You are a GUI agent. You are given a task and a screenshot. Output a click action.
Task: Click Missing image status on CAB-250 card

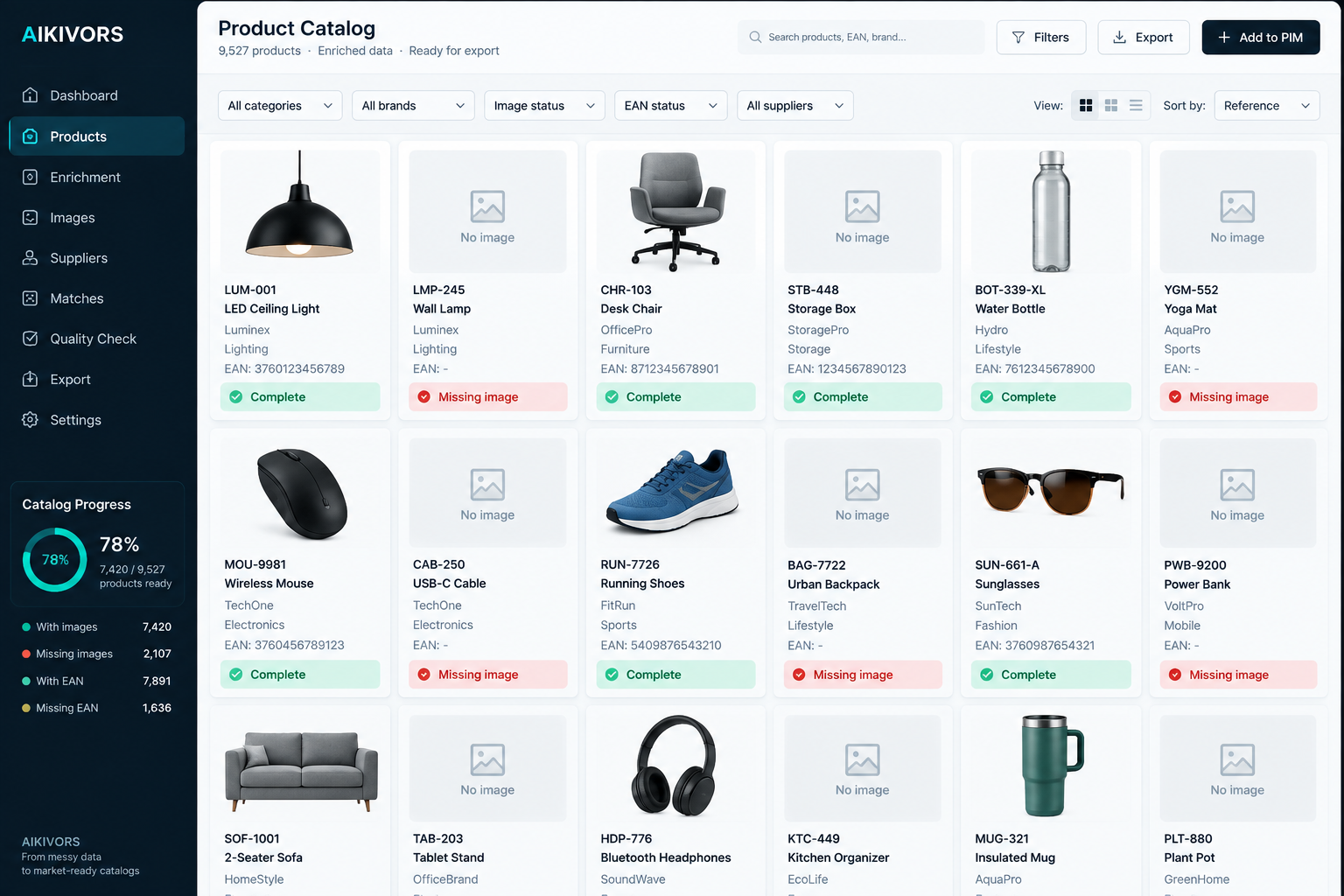[488, 675]
